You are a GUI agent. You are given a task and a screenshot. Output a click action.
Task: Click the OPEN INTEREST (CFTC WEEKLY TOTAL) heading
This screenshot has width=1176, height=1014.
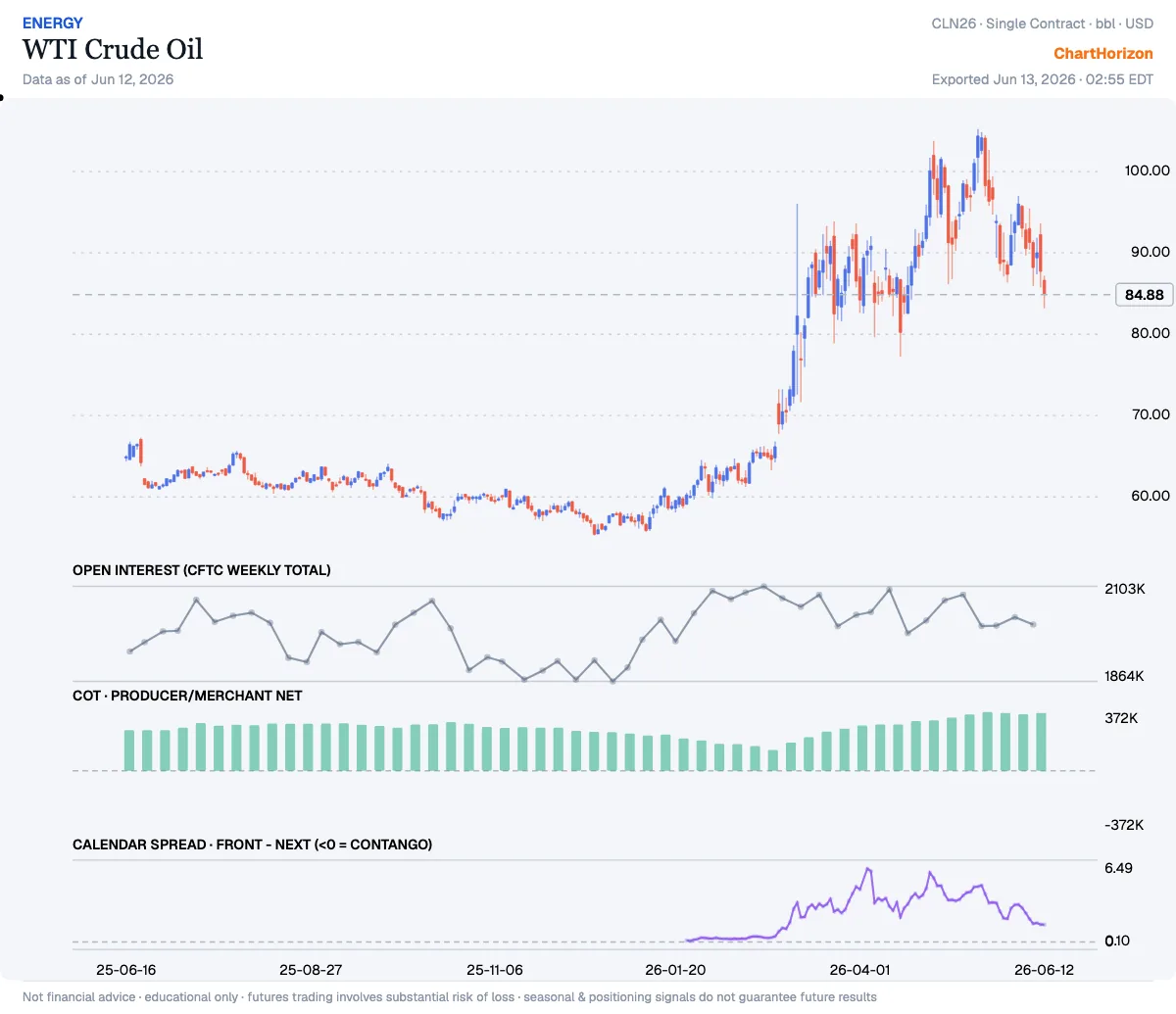pos(202,570)
